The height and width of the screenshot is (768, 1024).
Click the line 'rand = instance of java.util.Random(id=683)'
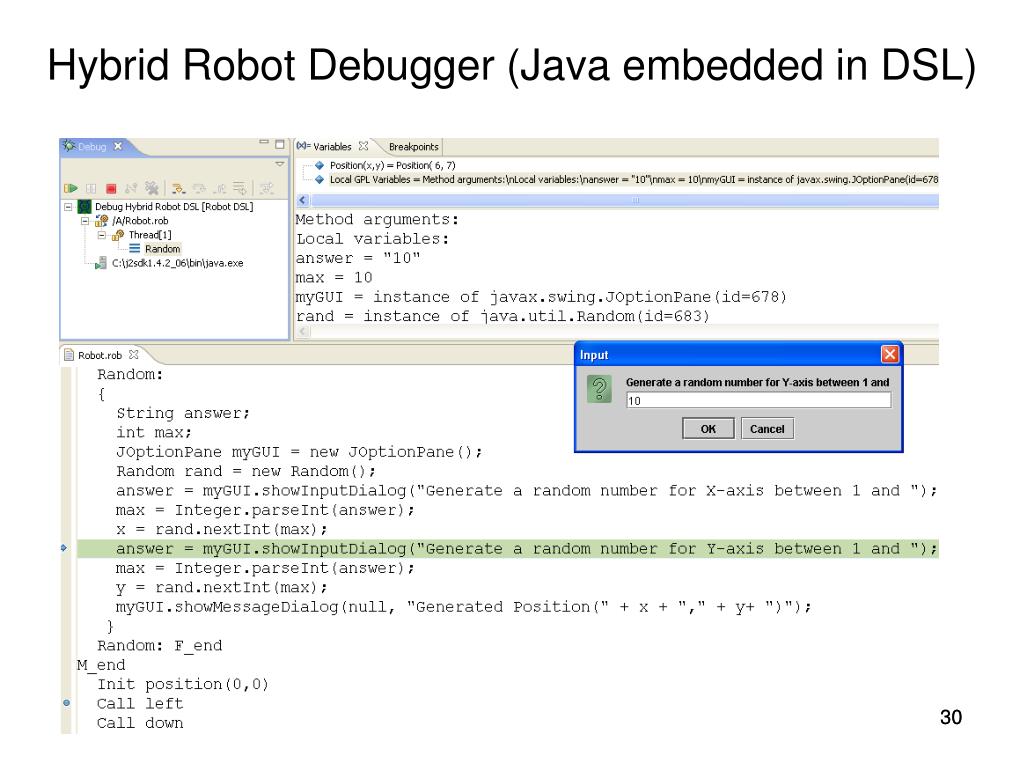point(503,316)
